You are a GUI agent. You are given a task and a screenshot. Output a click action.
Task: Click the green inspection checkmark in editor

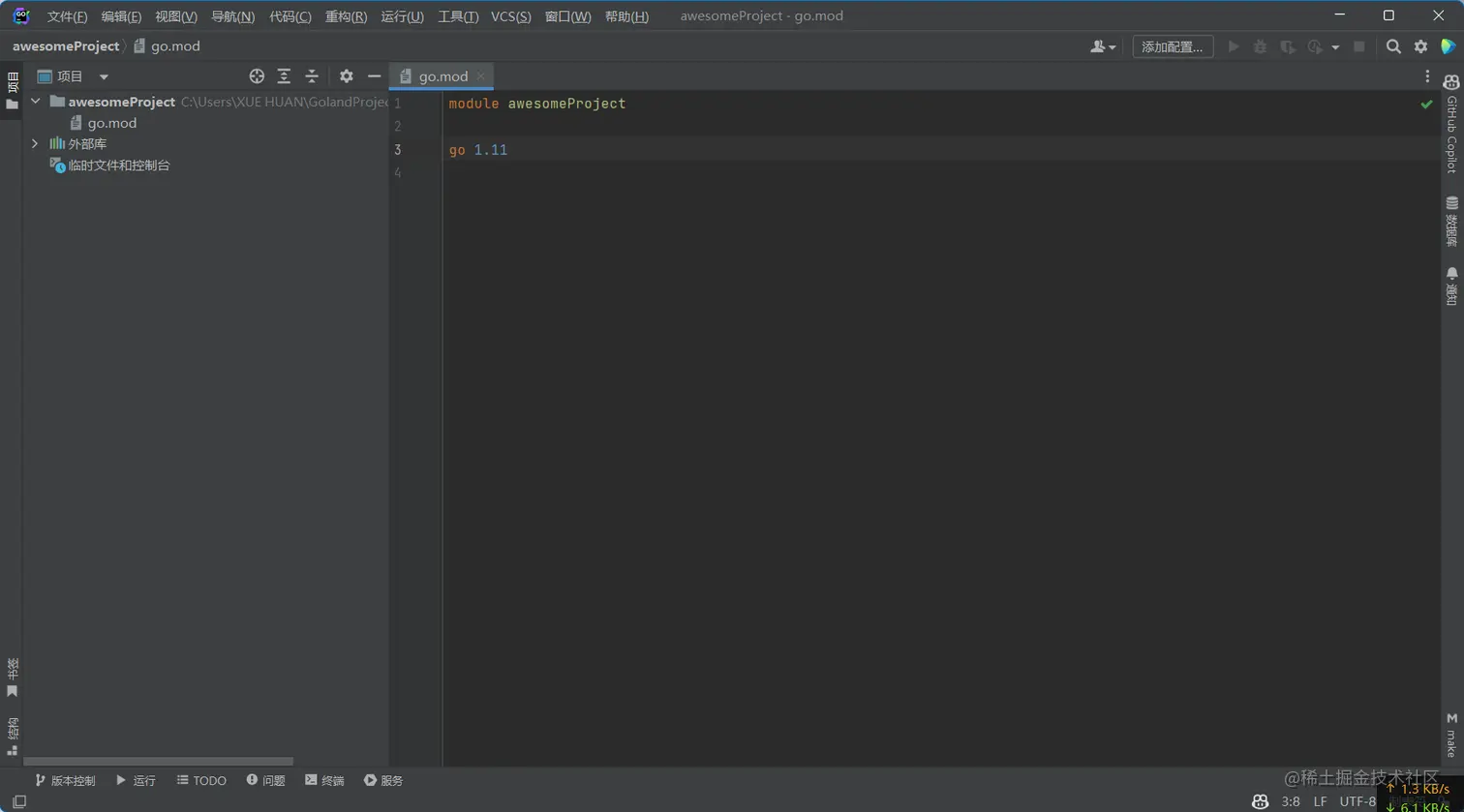[1426, 104]
